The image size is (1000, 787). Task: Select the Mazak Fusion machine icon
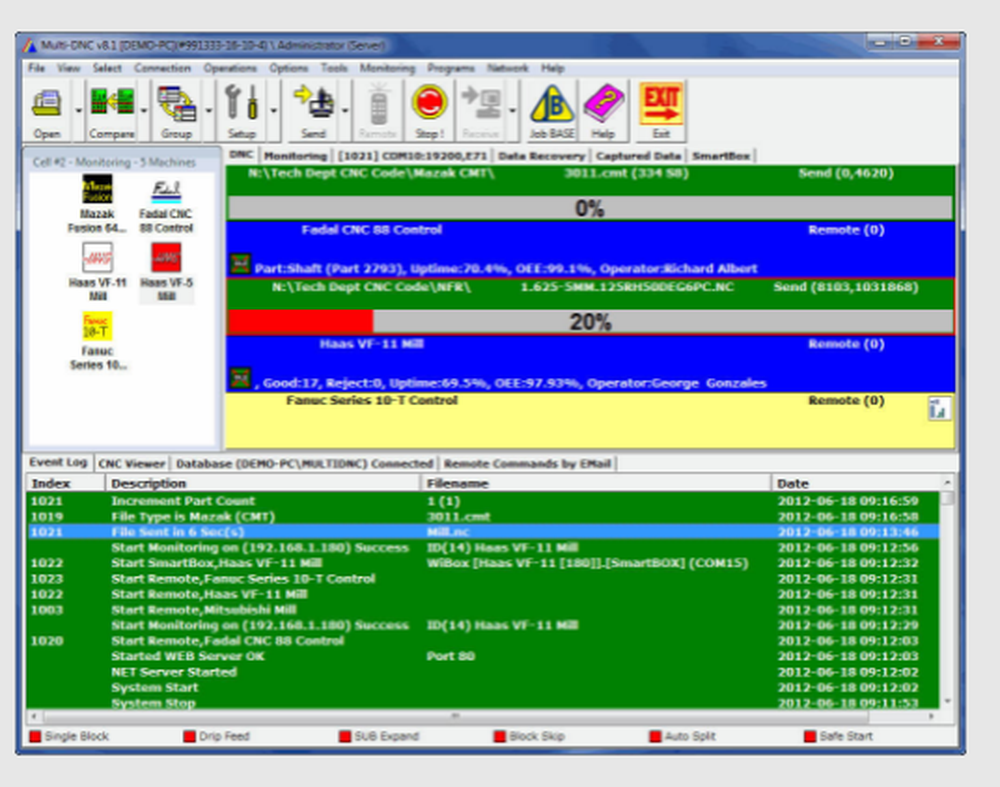(97, 189)
